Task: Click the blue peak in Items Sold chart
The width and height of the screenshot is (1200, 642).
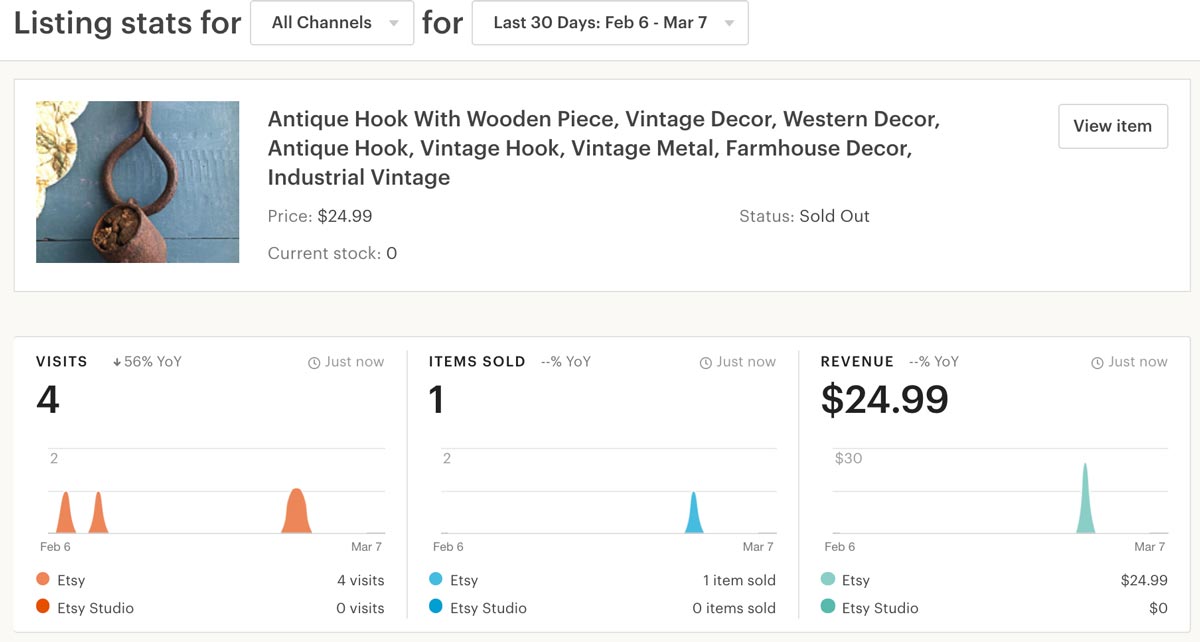Action: coord(694,515)
